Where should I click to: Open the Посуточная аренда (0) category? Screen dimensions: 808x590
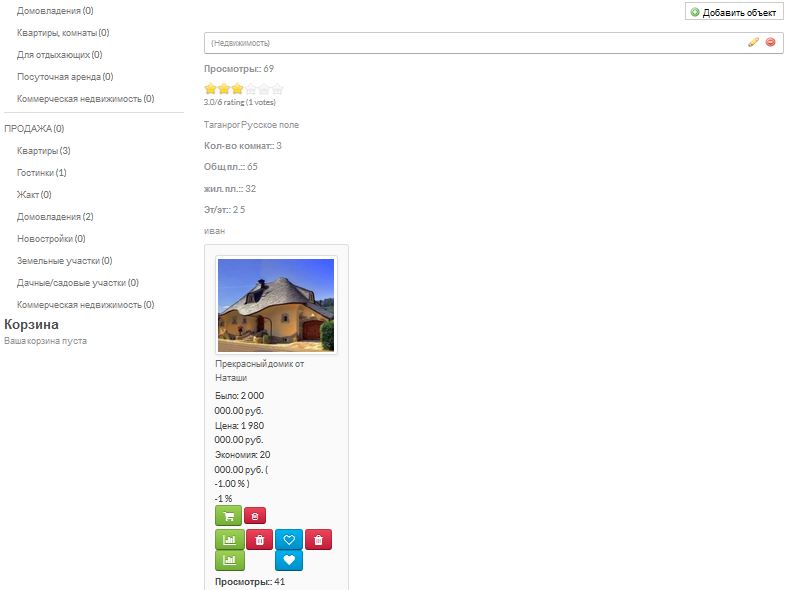[x=65, y=77]
